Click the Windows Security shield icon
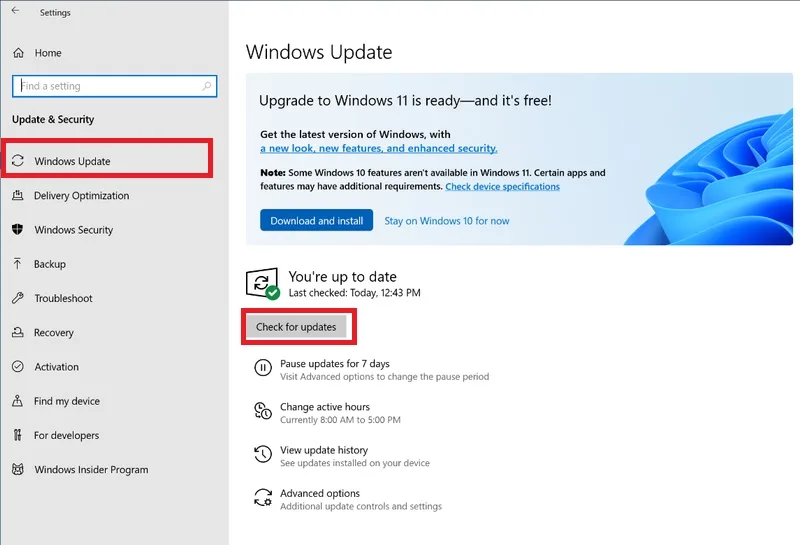The height and width of the screenshot is (545, 800). 18,229
